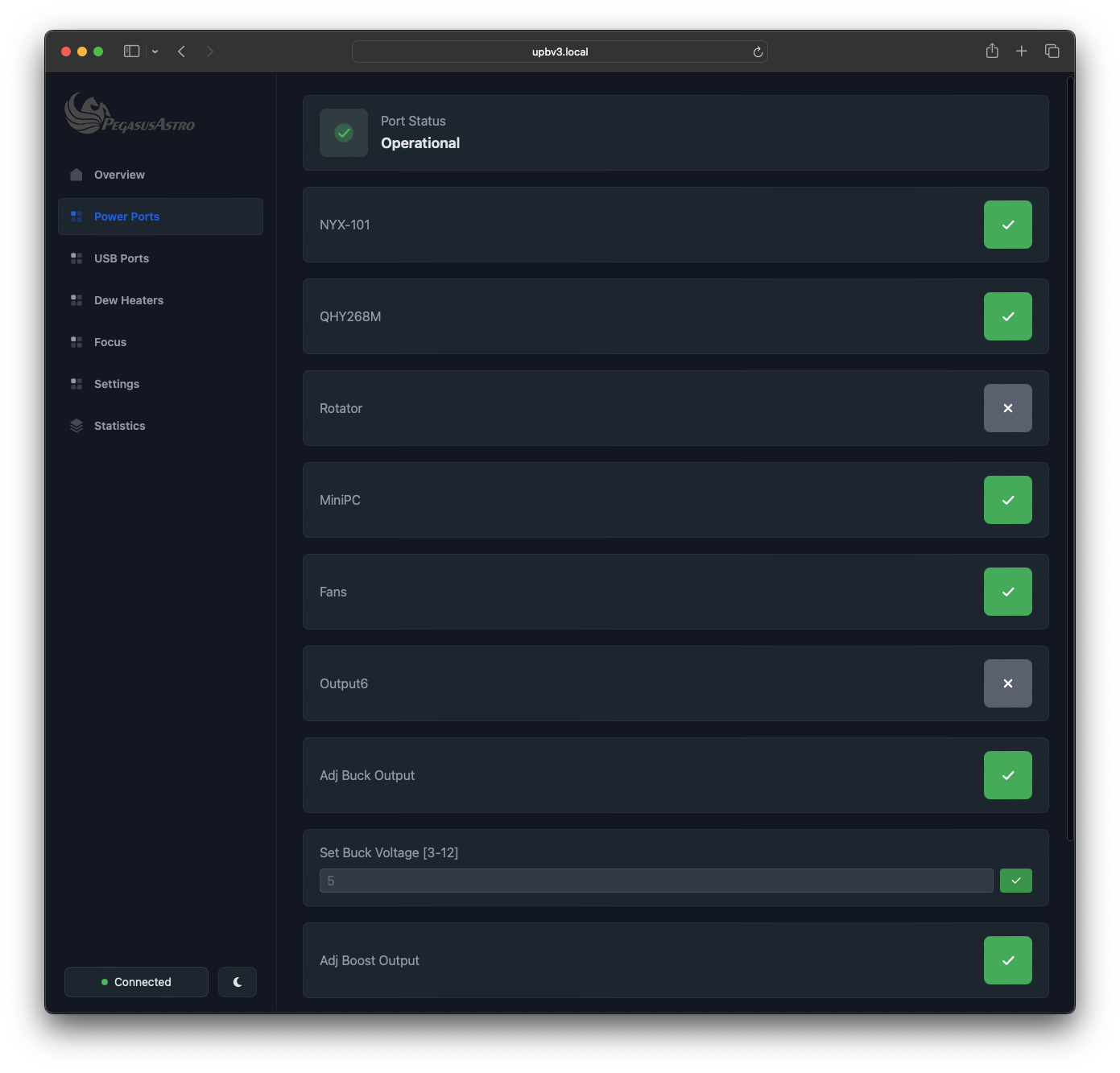Click the Port Status check icon
The image size is (1120, 1073).
[x=344, y=133]
